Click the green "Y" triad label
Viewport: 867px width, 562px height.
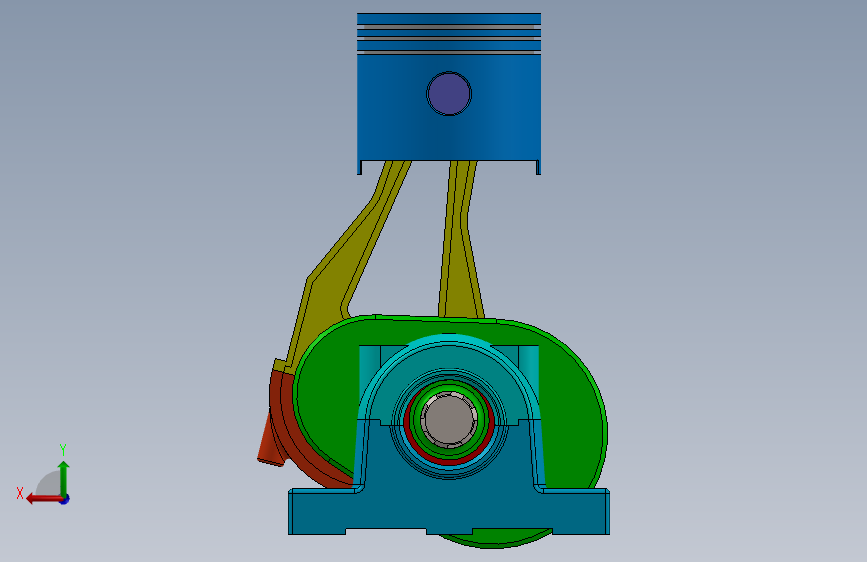click(x=63, y=450)
